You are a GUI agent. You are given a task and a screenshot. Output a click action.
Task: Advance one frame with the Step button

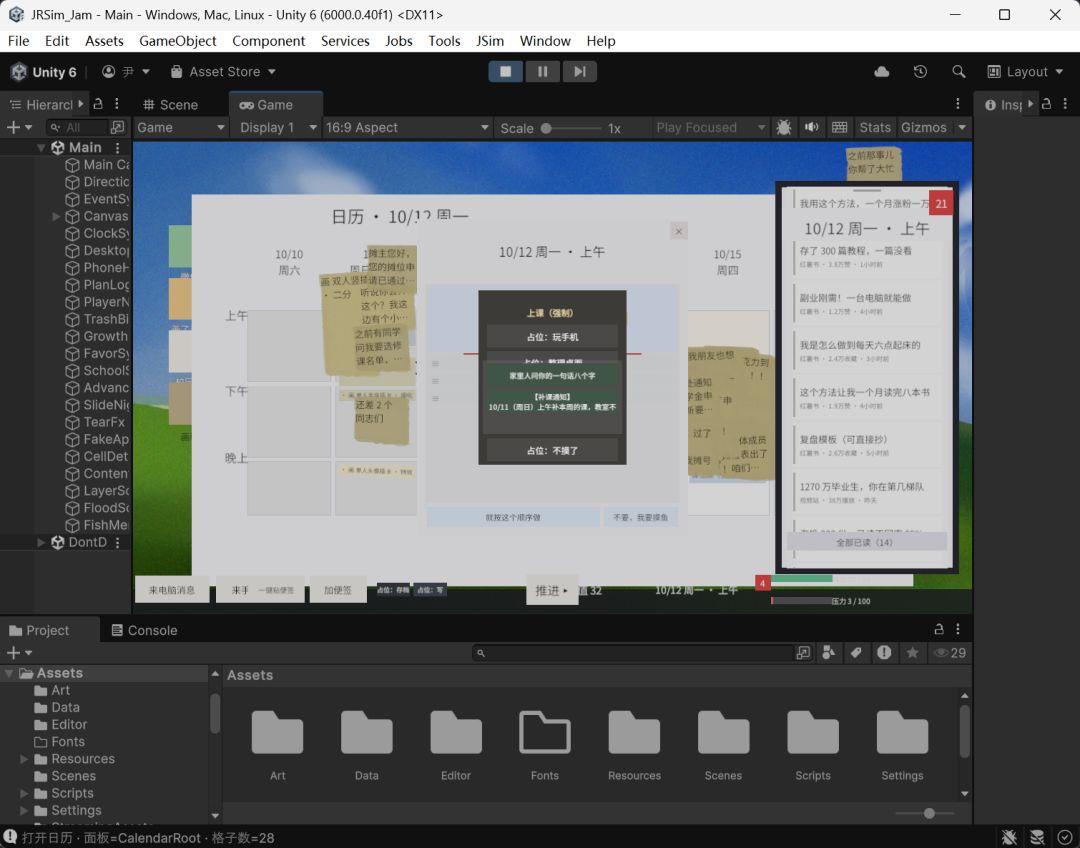(x=580, y=72)
